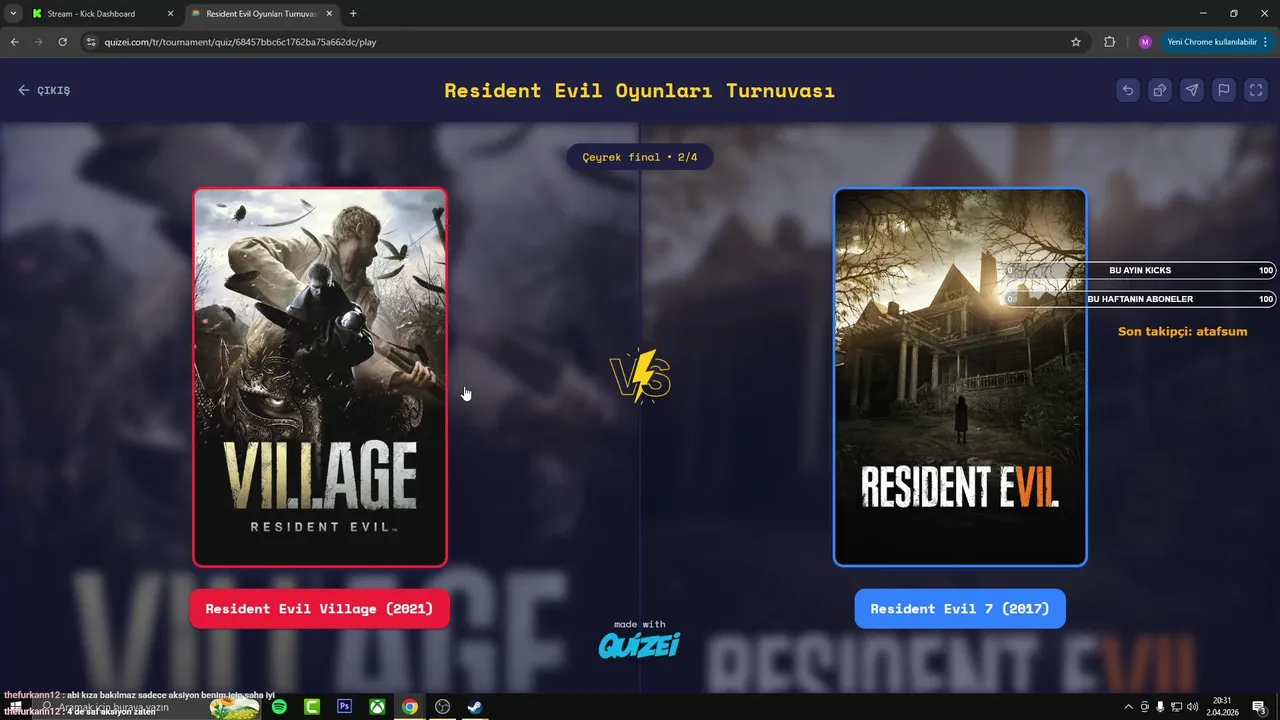Open the tab search dropdown arrow
Image resolution: width=1280 pixels, height=720 pixels.
pos(13,14)
